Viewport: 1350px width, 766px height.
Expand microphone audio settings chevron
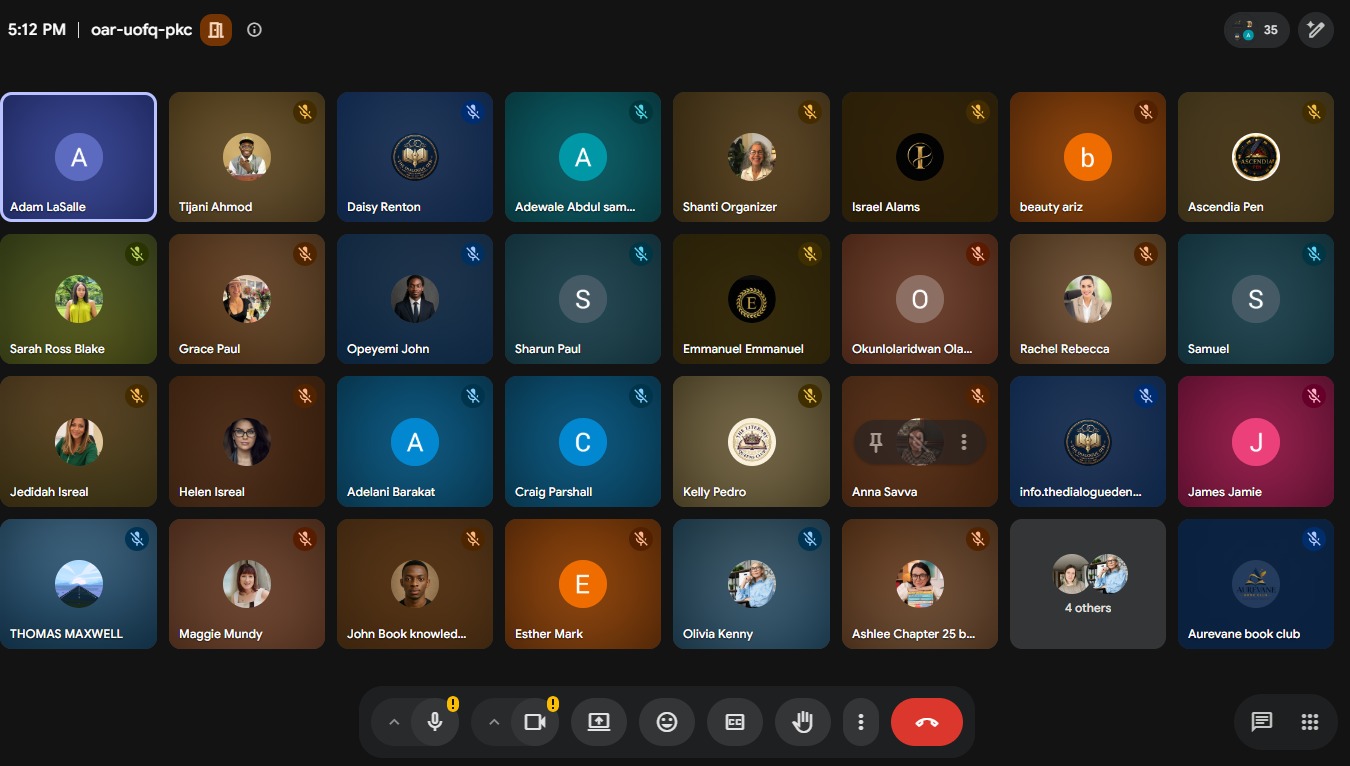(x=394, y=722)
